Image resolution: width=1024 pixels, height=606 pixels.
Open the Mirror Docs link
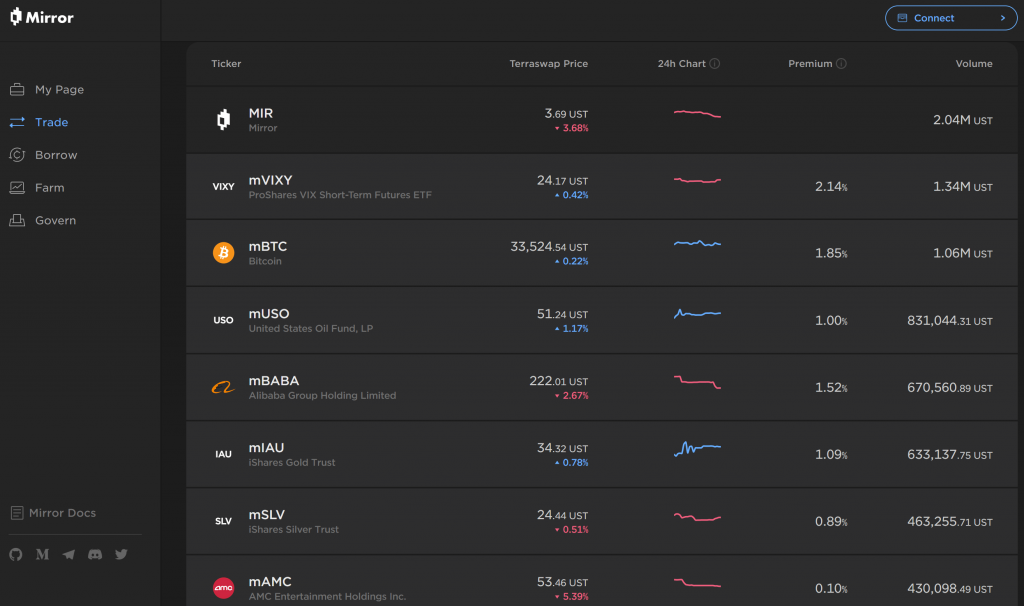click(62, 513)
